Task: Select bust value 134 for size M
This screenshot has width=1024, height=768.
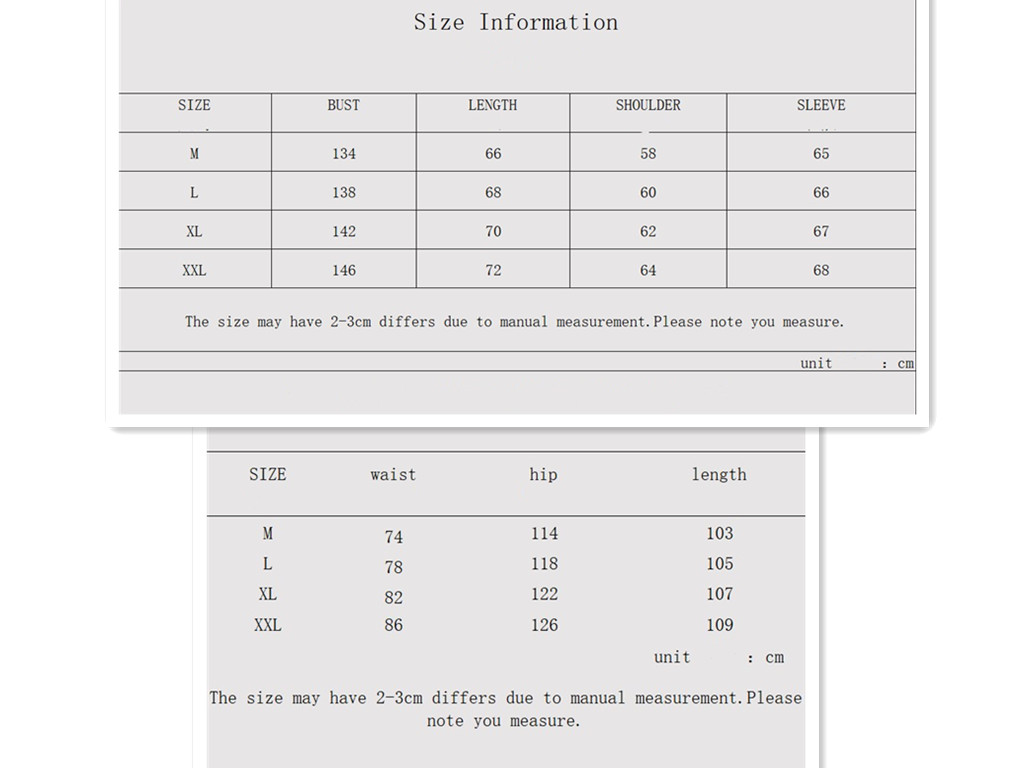Action: click(344, 154)
